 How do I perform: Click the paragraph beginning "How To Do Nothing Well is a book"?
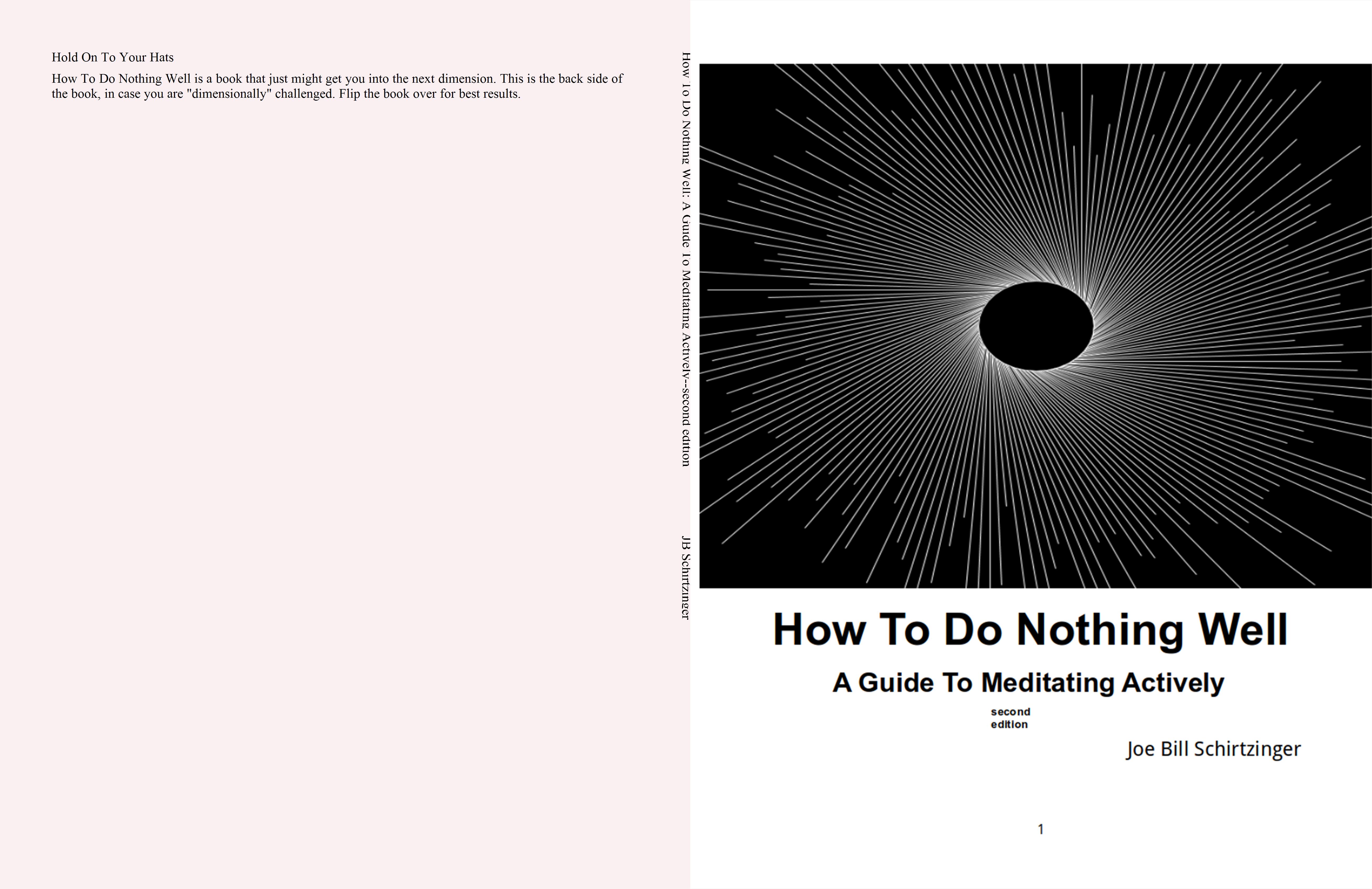pos(337,86)
